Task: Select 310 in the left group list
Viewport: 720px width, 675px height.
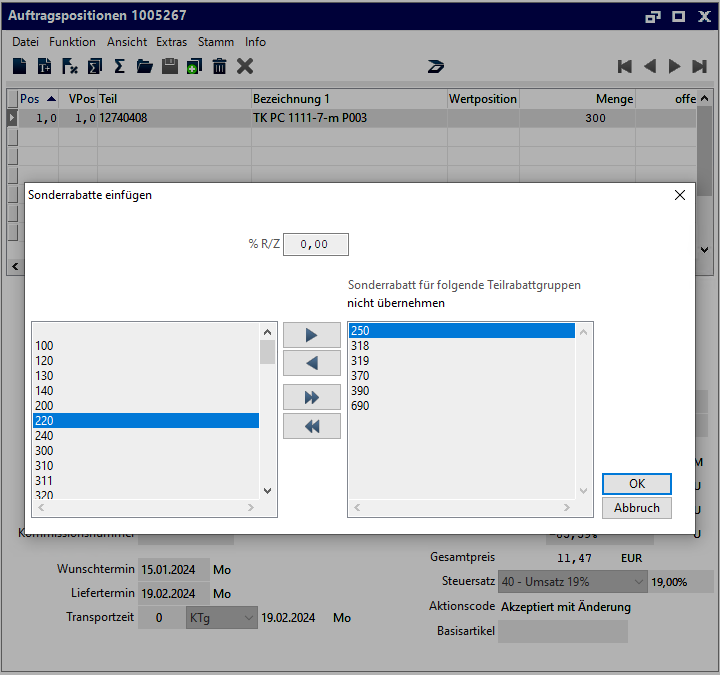Action: coord(146,466)
